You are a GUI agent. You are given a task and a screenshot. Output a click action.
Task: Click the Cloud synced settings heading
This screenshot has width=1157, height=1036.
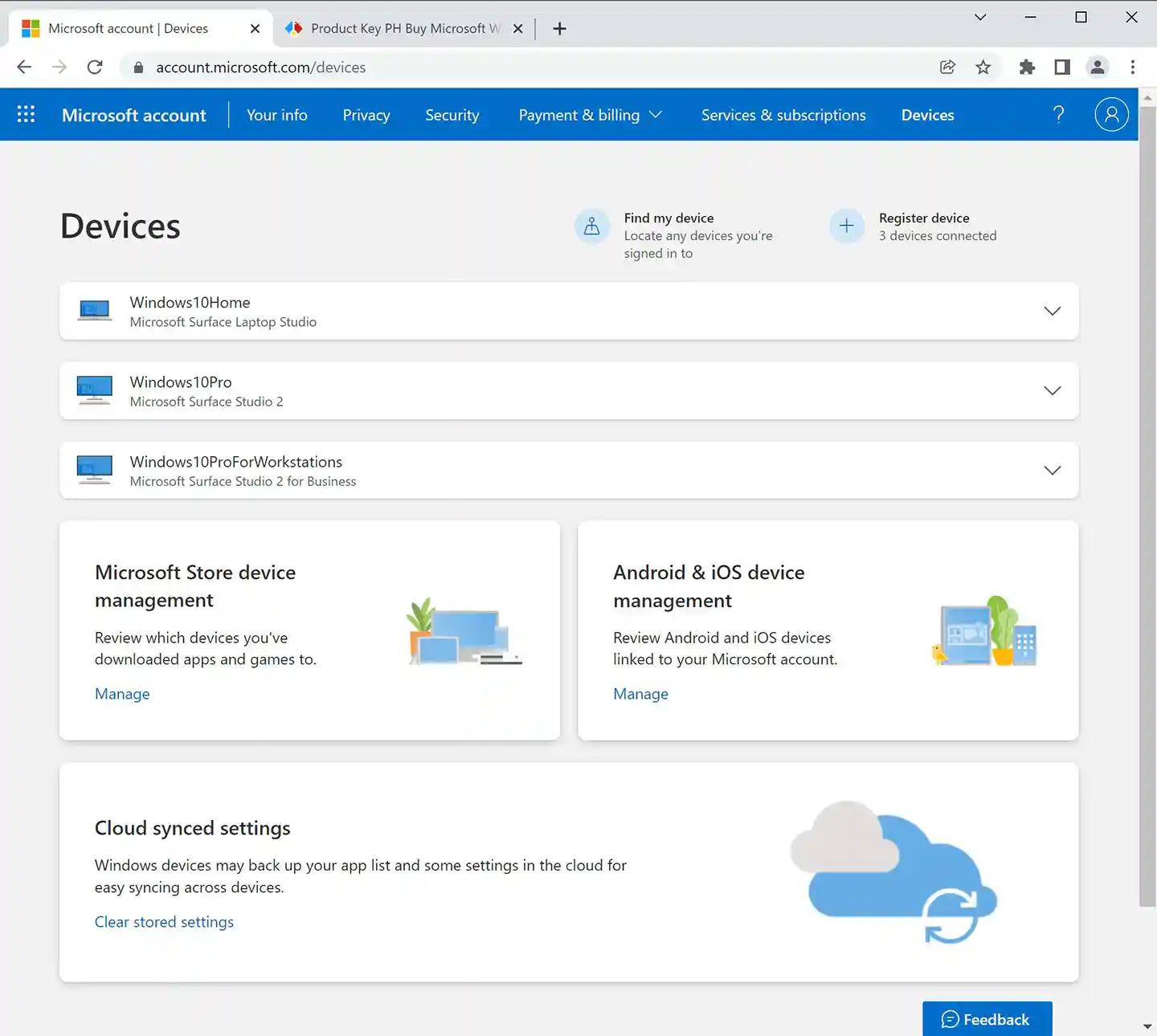193,828
